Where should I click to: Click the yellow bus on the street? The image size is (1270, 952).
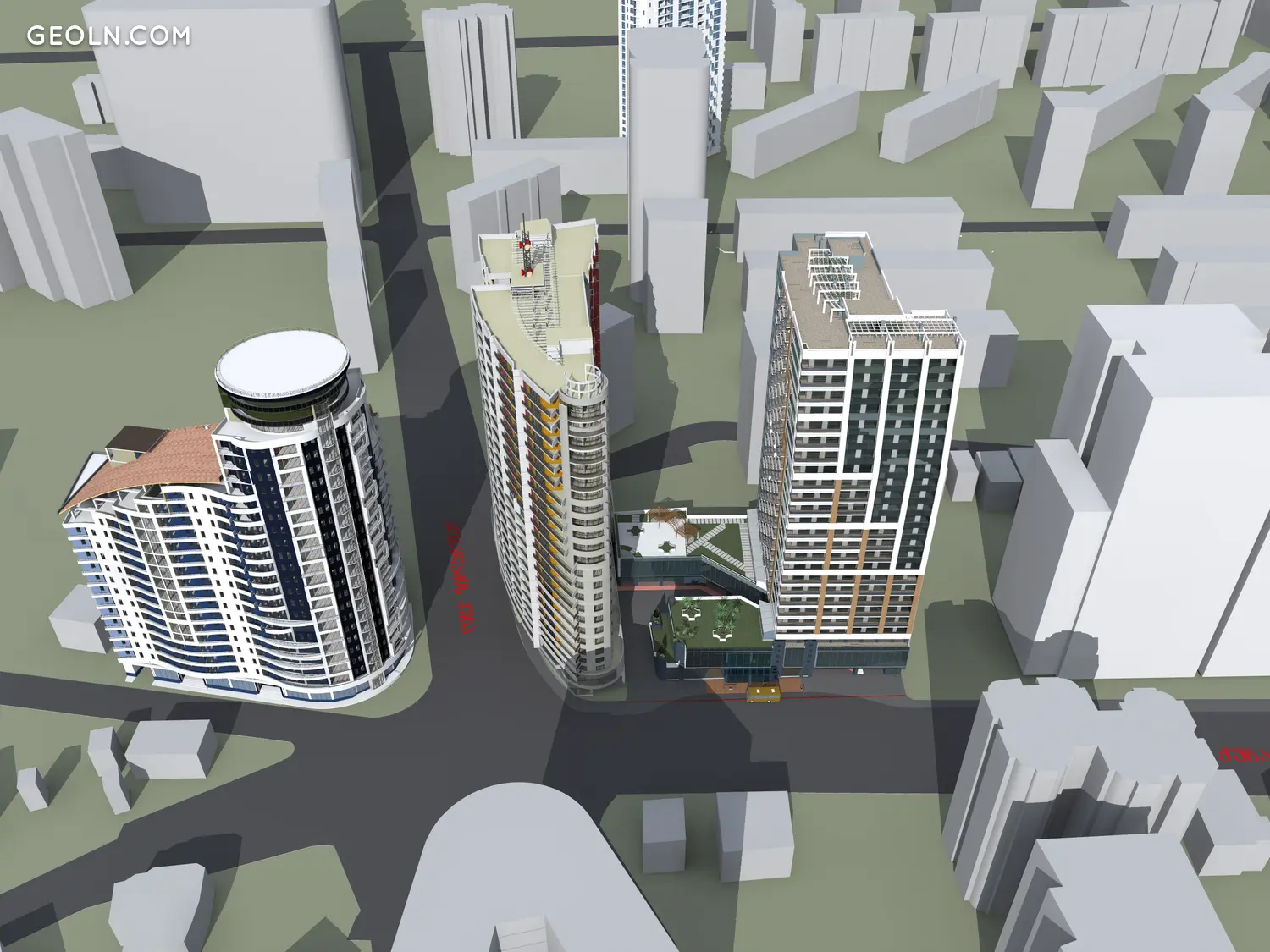click(x=764, y=694)
